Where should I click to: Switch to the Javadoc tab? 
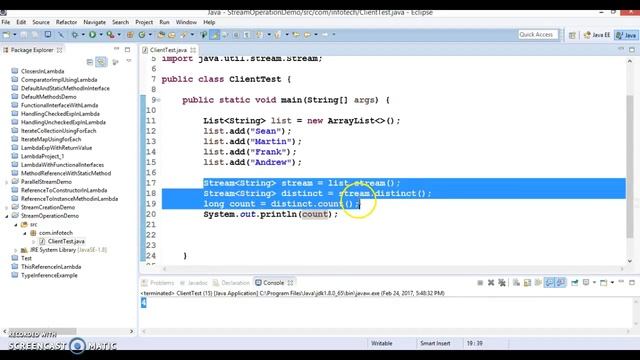(x=194, y=282)
